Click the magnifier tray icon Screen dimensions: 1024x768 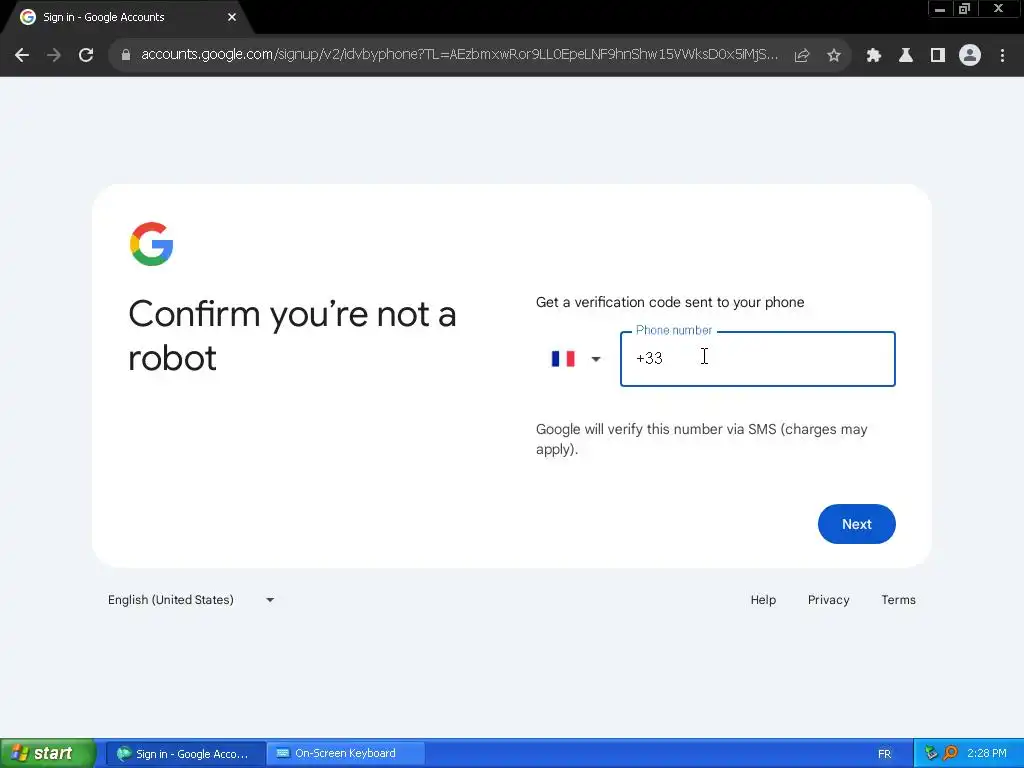[x=950, y=753]
